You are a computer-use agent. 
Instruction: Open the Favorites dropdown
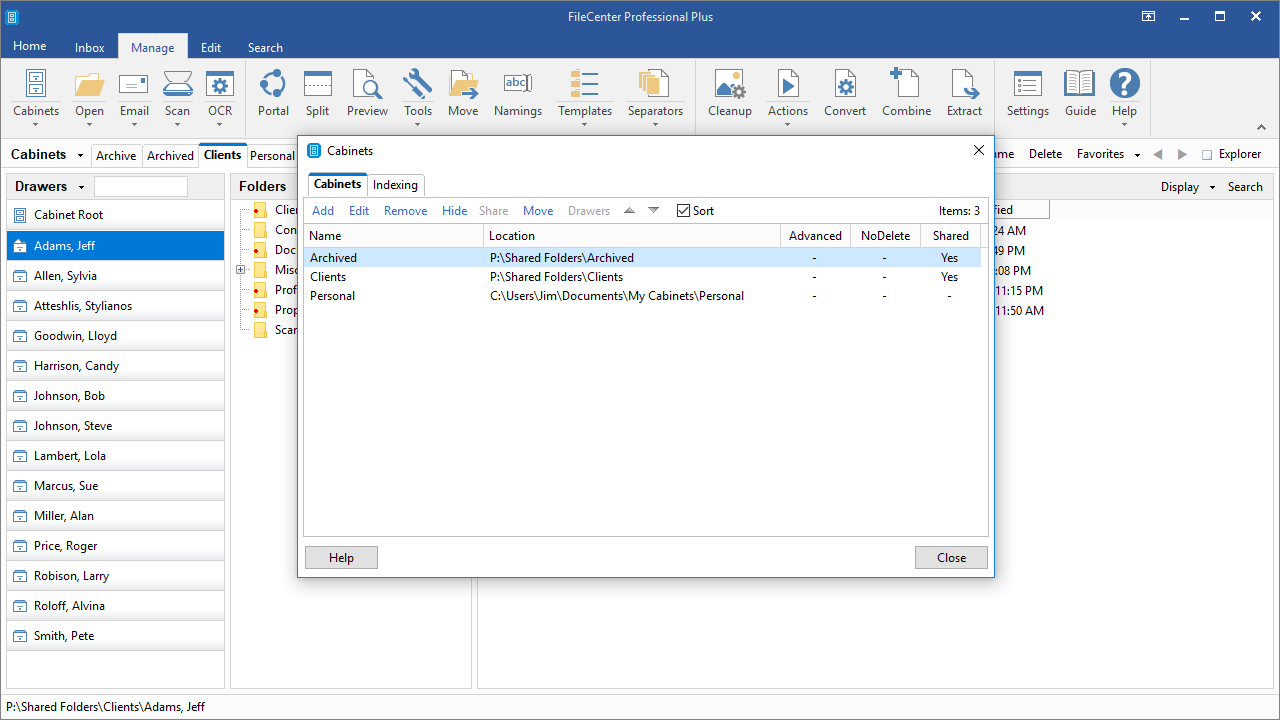click(x=1108, y=154)
